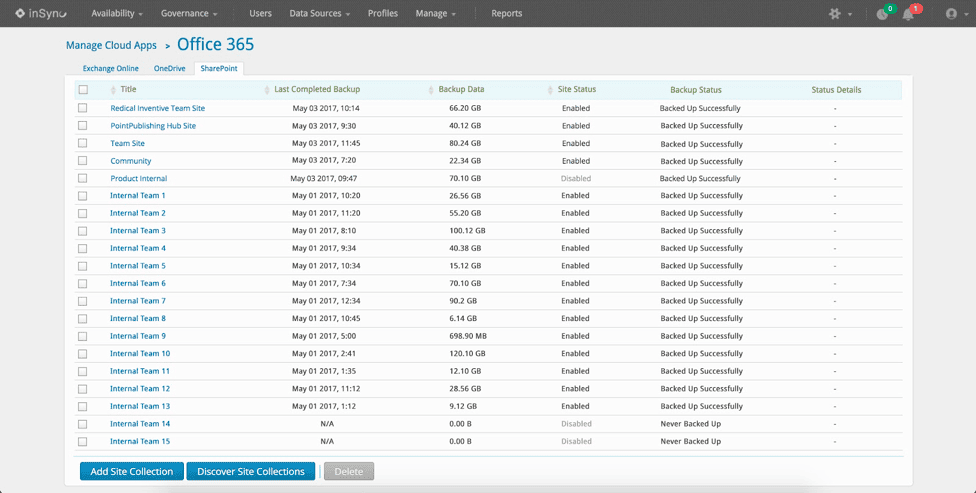Image resolution: width=976 pixels, height=493 pixels.
Task: Switch to the OneDrive tab
Action: pos(169,69)
